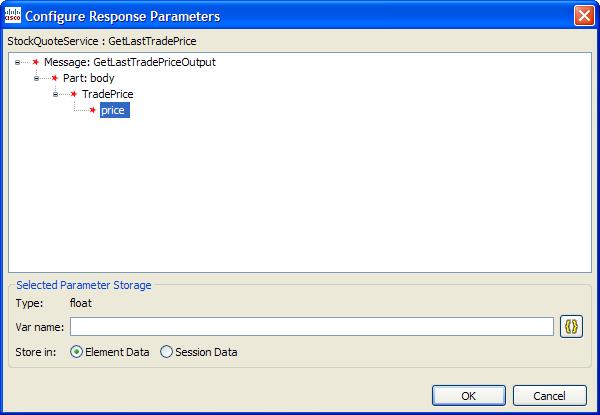The height and width of the screenshot is (415, 600).
Task: Click the curly braces variable picker icon
Action: tap(571, 327)
